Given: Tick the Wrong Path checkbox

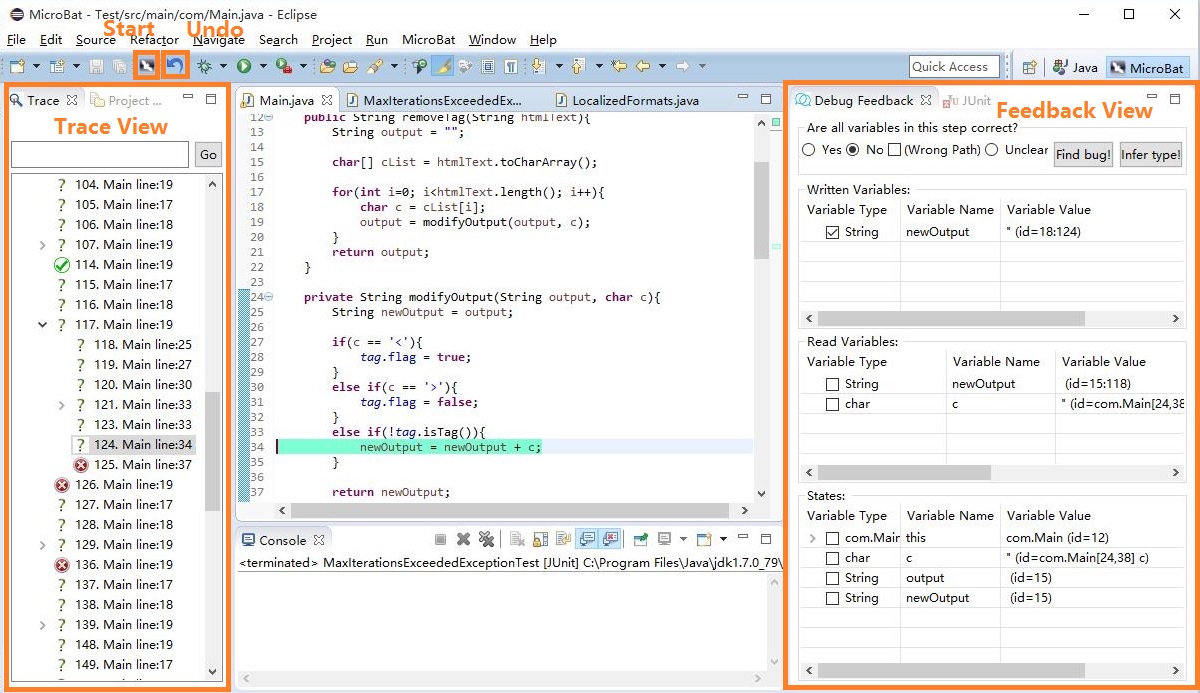Looking at the screenshot, I should [895, 150].
